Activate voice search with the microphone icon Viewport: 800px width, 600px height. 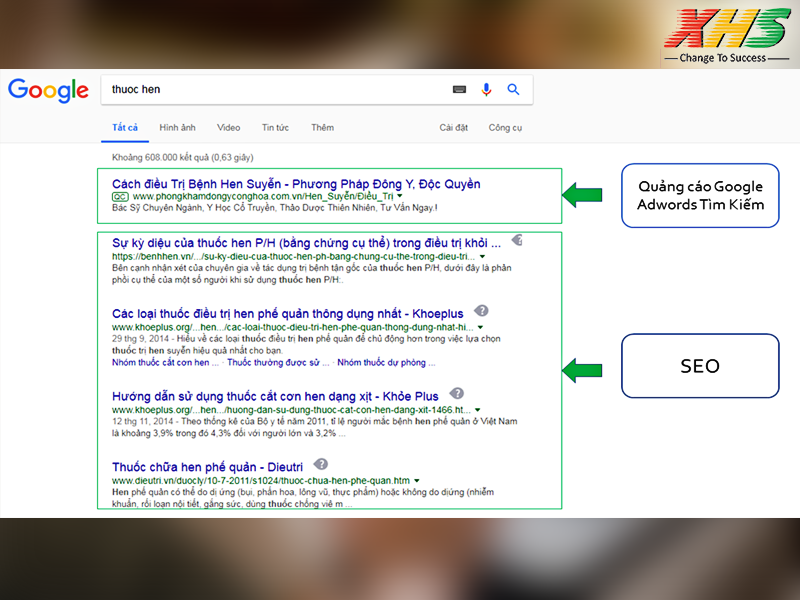pyautogui.click(x=487, y=90)
